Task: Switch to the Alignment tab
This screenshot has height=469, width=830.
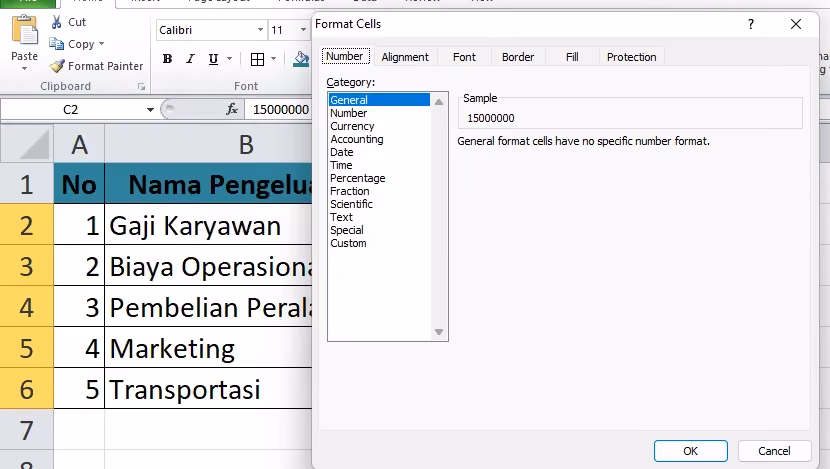Action: [405, 57]
